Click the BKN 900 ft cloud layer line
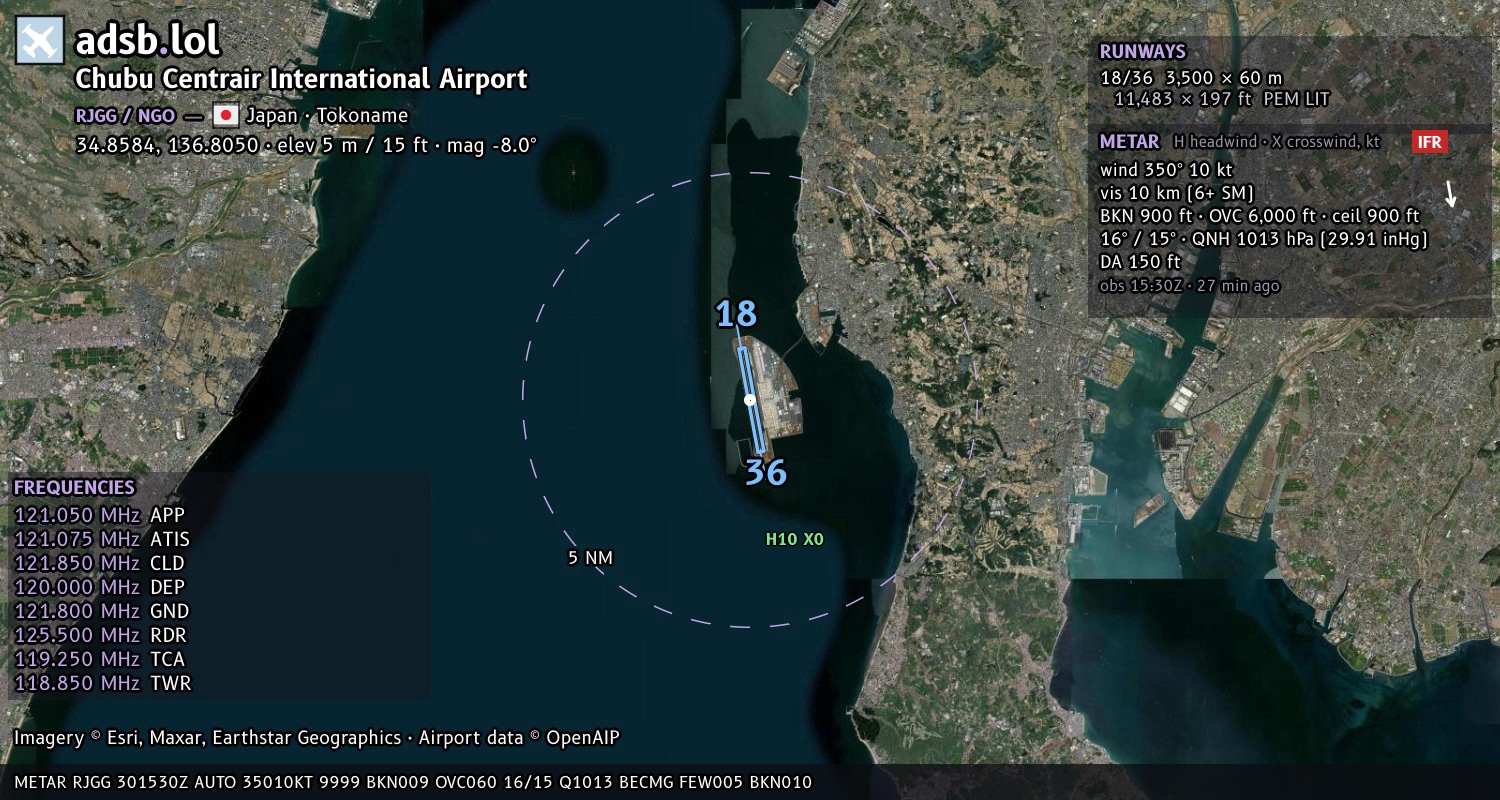 tap(1259, 216)
